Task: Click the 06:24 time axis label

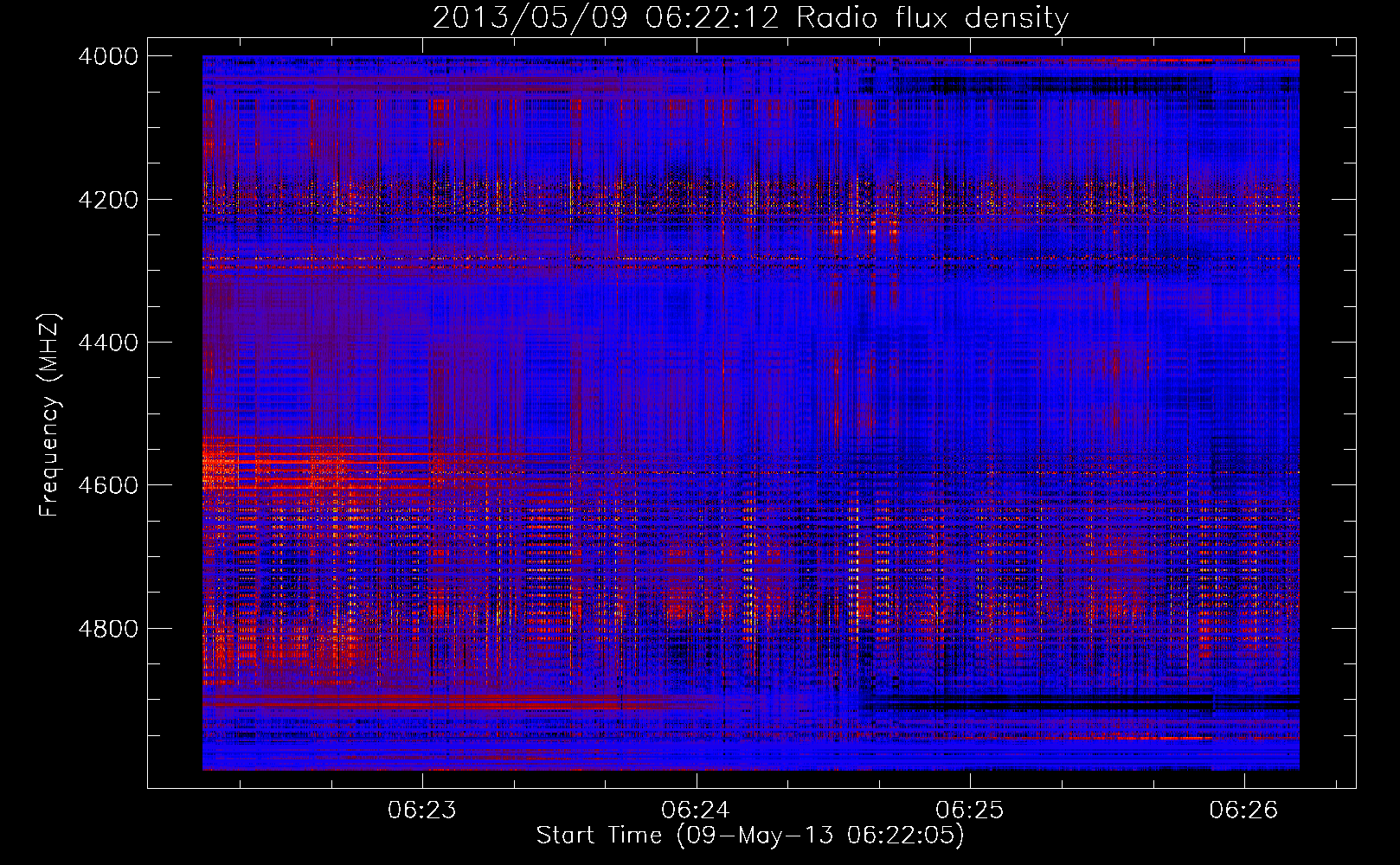Action: tap(696, 811)
